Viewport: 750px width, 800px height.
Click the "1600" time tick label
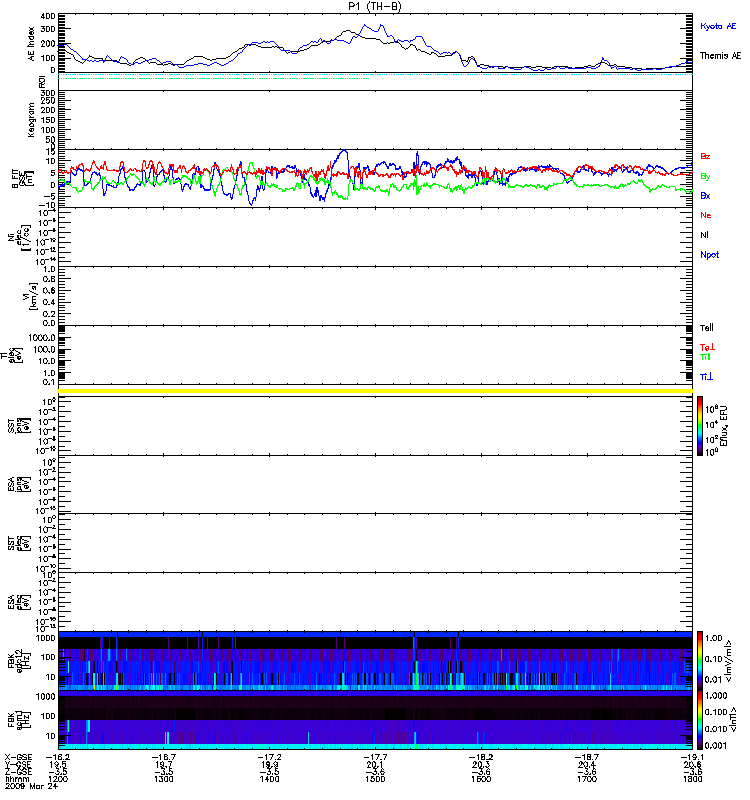click(481, 779)
